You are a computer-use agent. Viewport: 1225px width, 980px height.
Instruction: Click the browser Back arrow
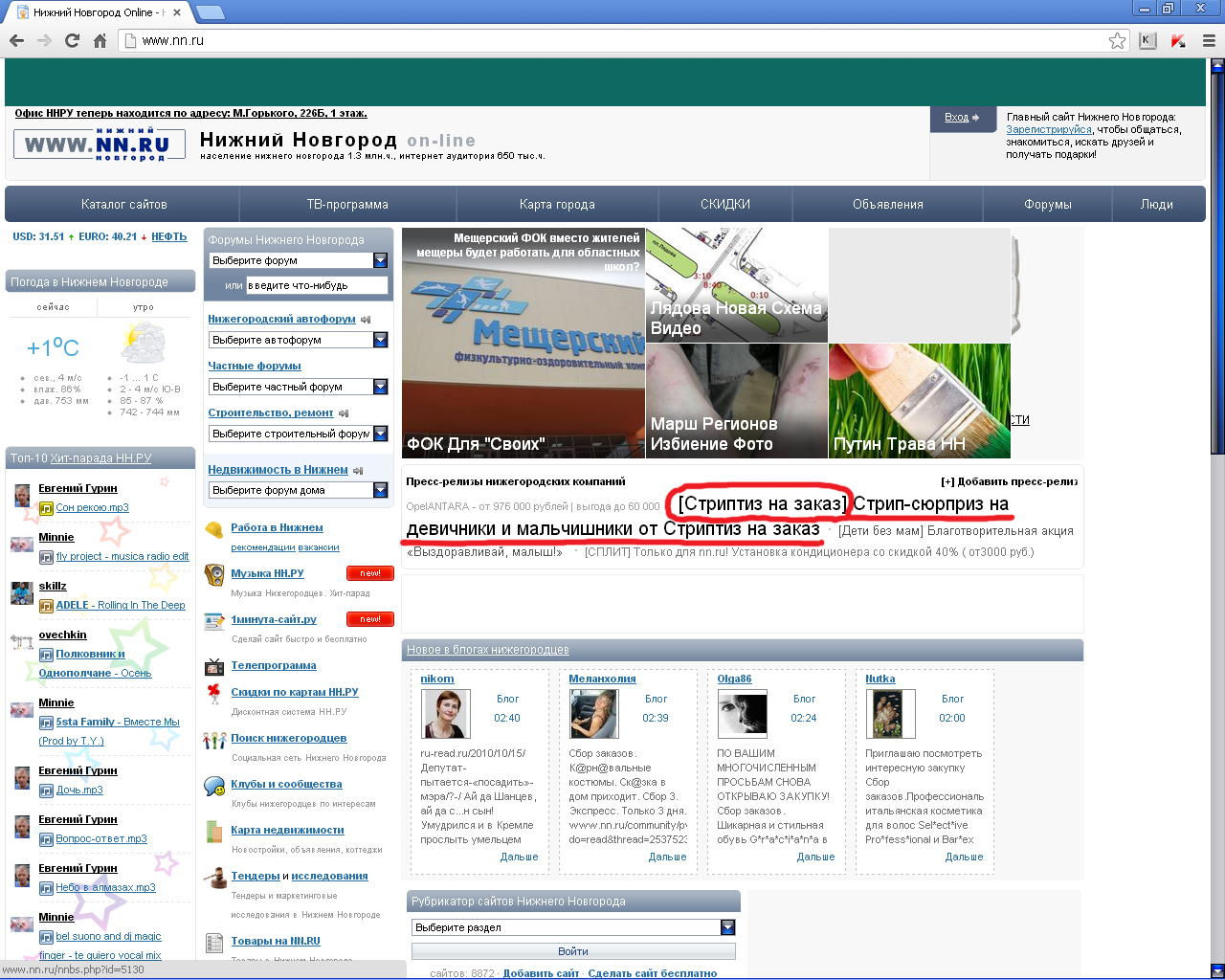coord(16,40)
